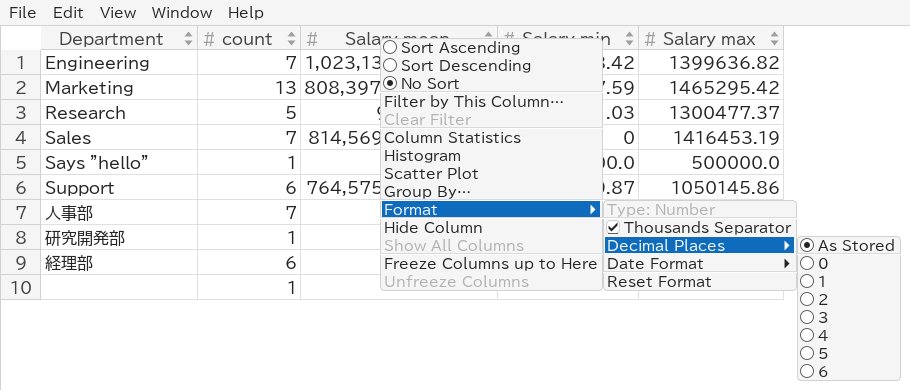Open the File menu
Screen dimensions: 910x390
click(x=23, y=12)
